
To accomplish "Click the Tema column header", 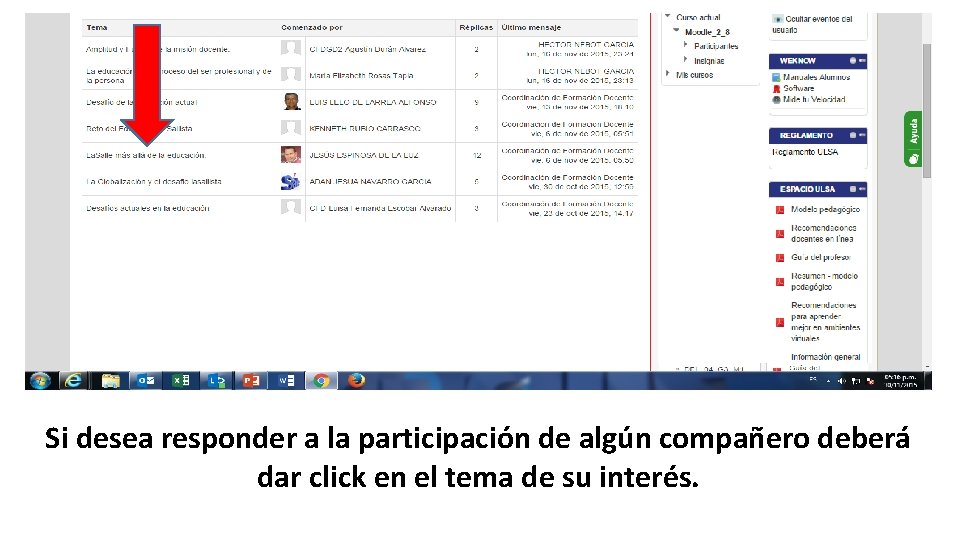I will point(97,28).
